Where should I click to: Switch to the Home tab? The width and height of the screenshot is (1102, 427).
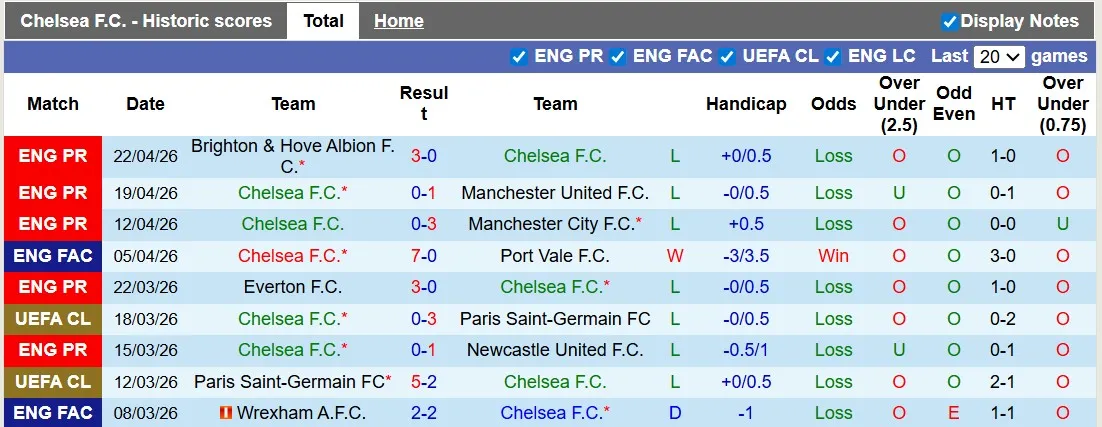(x=398, y=21)
